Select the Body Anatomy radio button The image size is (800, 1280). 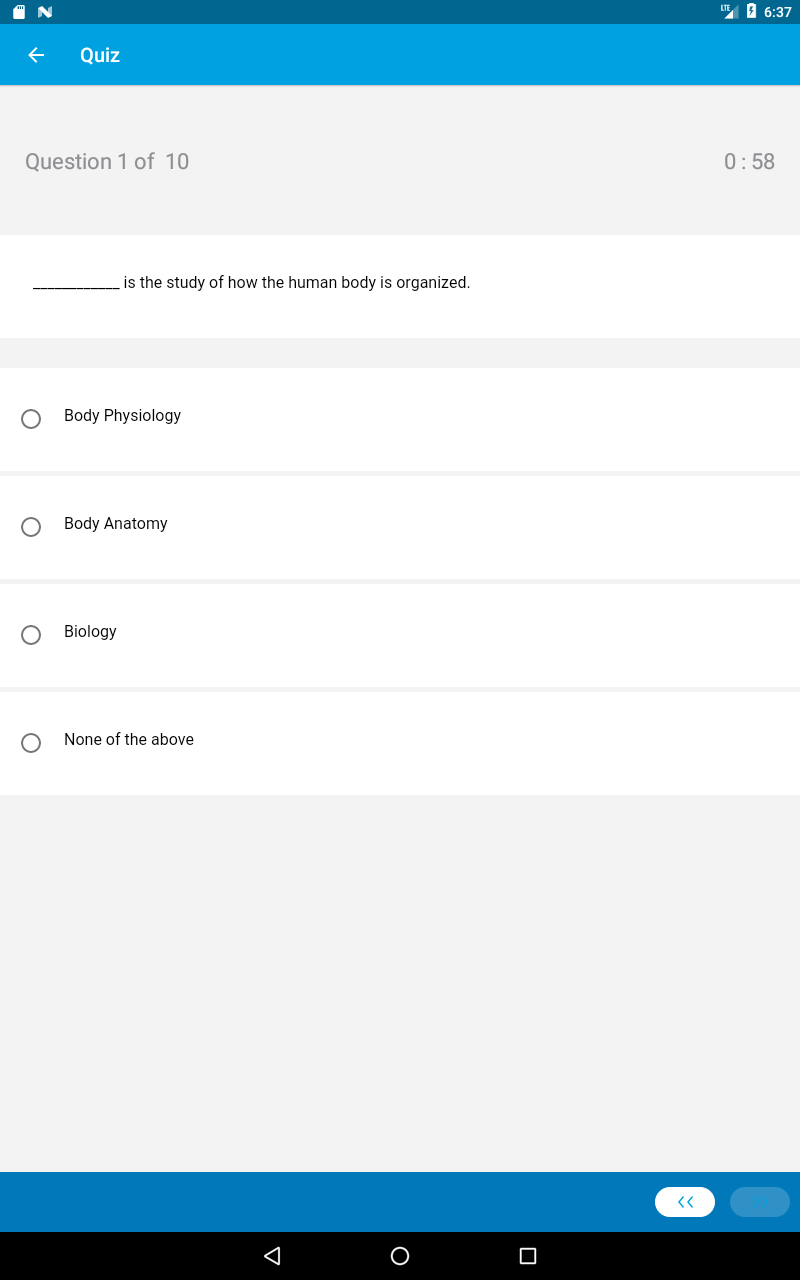(x=31, y=527)
